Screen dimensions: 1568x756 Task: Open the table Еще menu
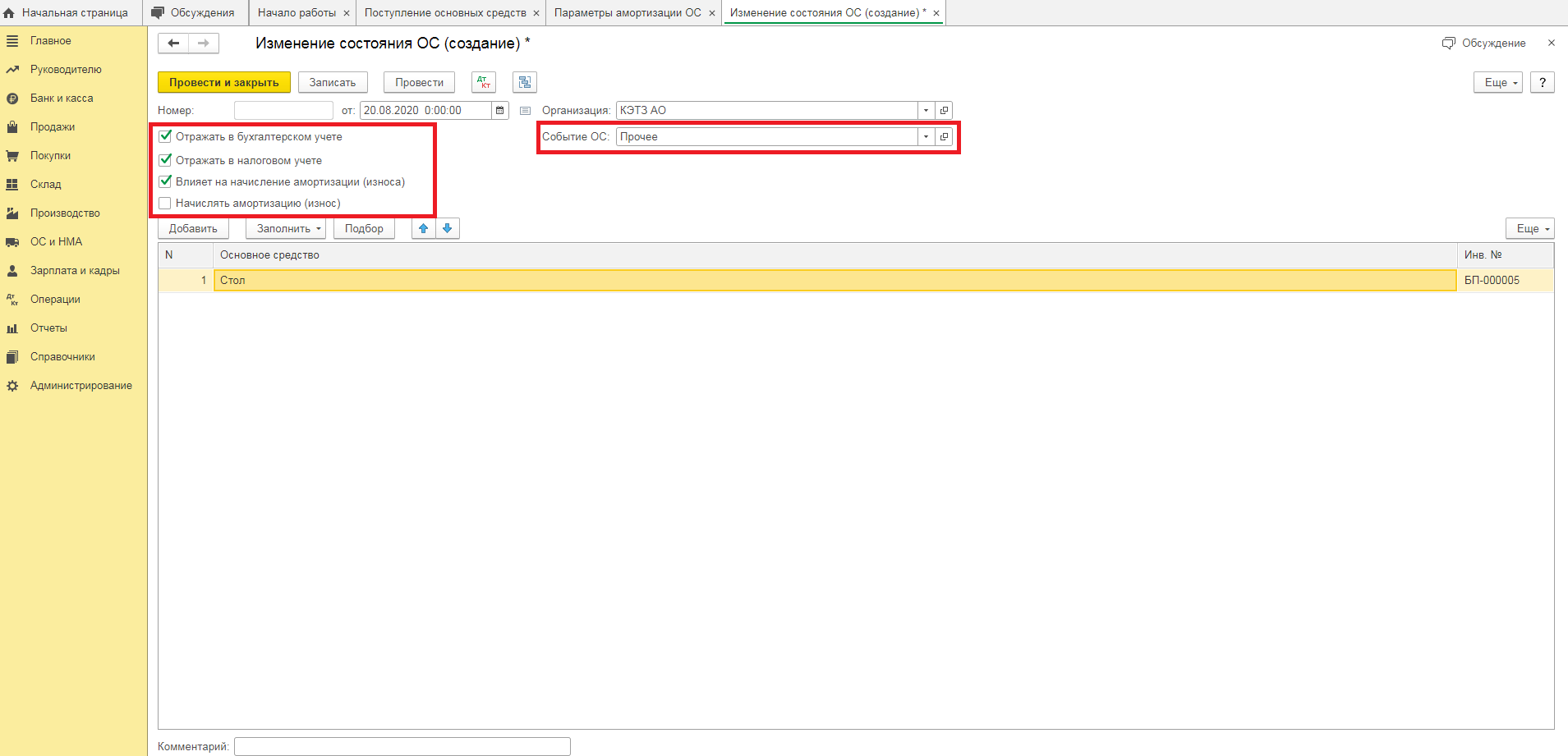click(x=1530, y=228)
